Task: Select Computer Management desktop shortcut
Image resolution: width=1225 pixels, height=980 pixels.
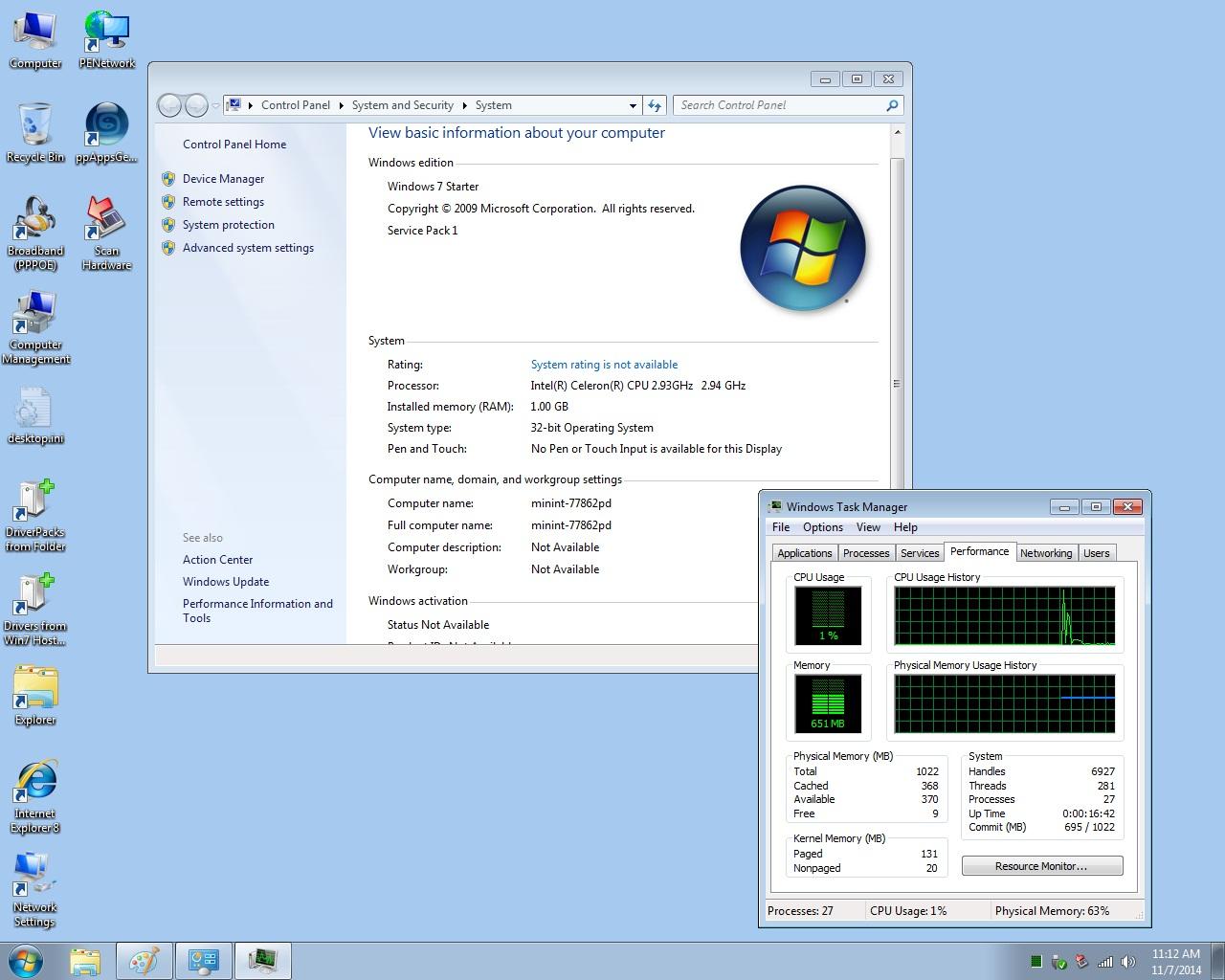Action: click(x=35, y=327)
